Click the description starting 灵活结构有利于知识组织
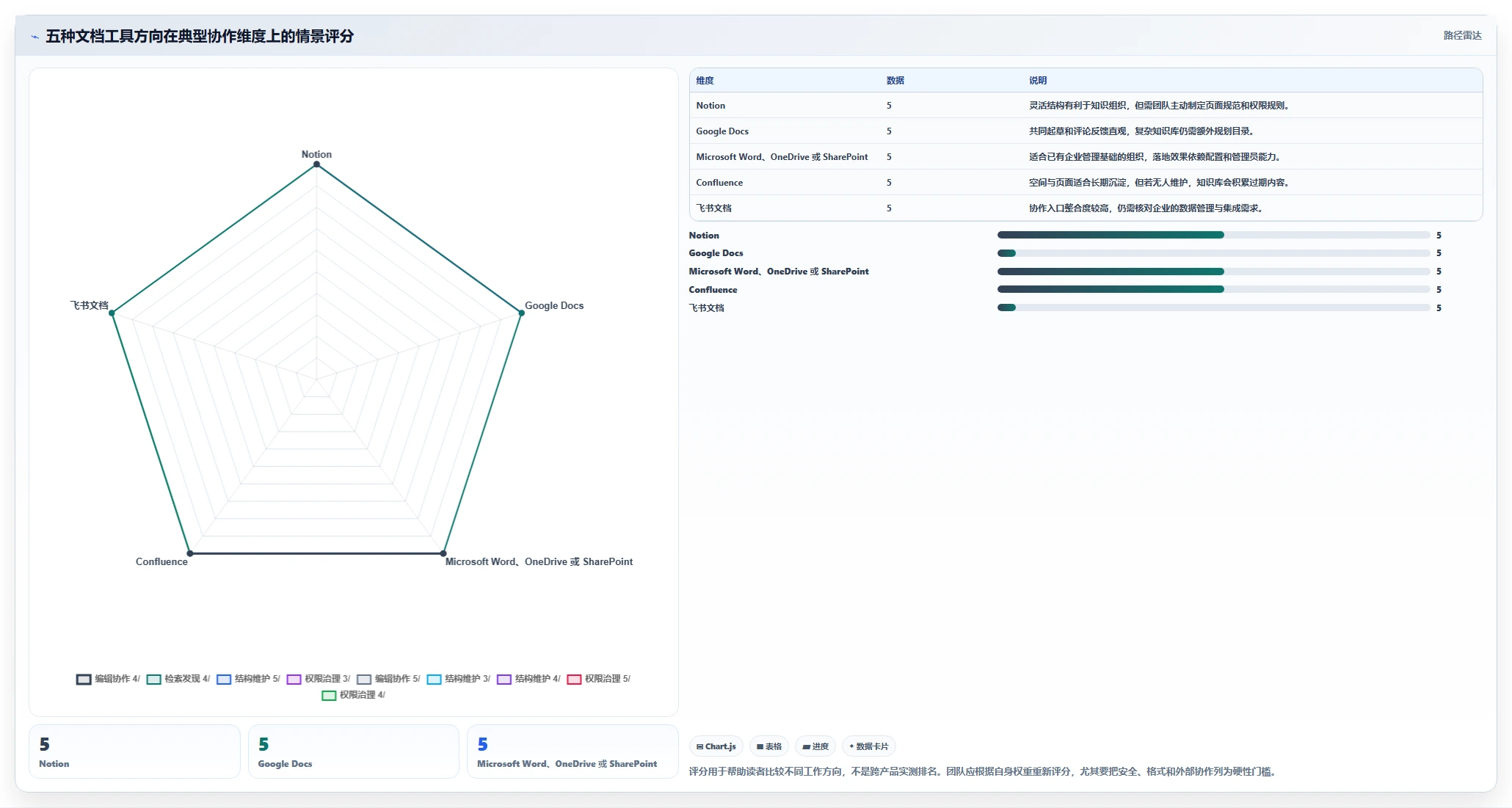Screen dimensions: 1512x808 (1159, 106)
